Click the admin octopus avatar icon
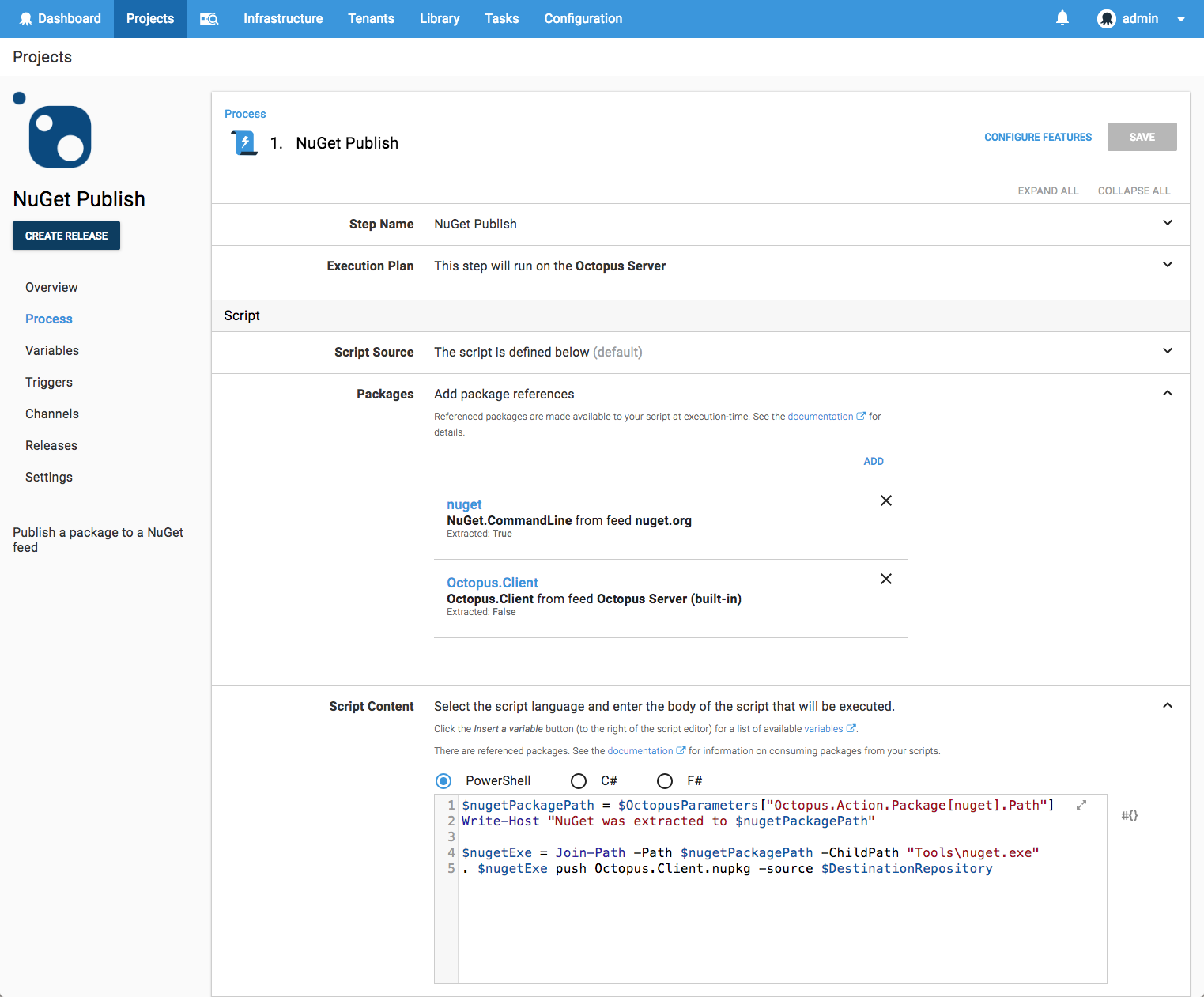1204x997 pixels. point(1106,18)
